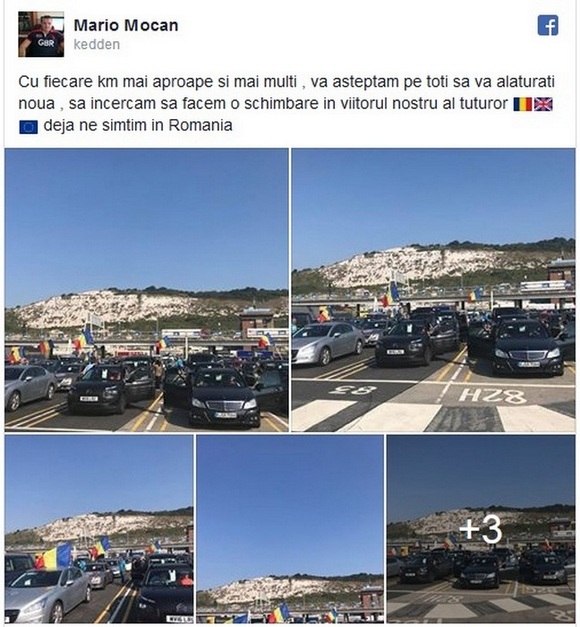580x627 pixels.
Task: Open bottom-left photo with silver car
Action: click(99, 529)
